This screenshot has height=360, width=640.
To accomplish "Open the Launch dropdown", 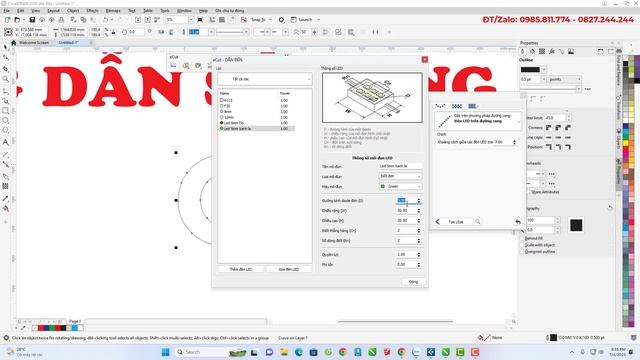I will tap(319, 20).
